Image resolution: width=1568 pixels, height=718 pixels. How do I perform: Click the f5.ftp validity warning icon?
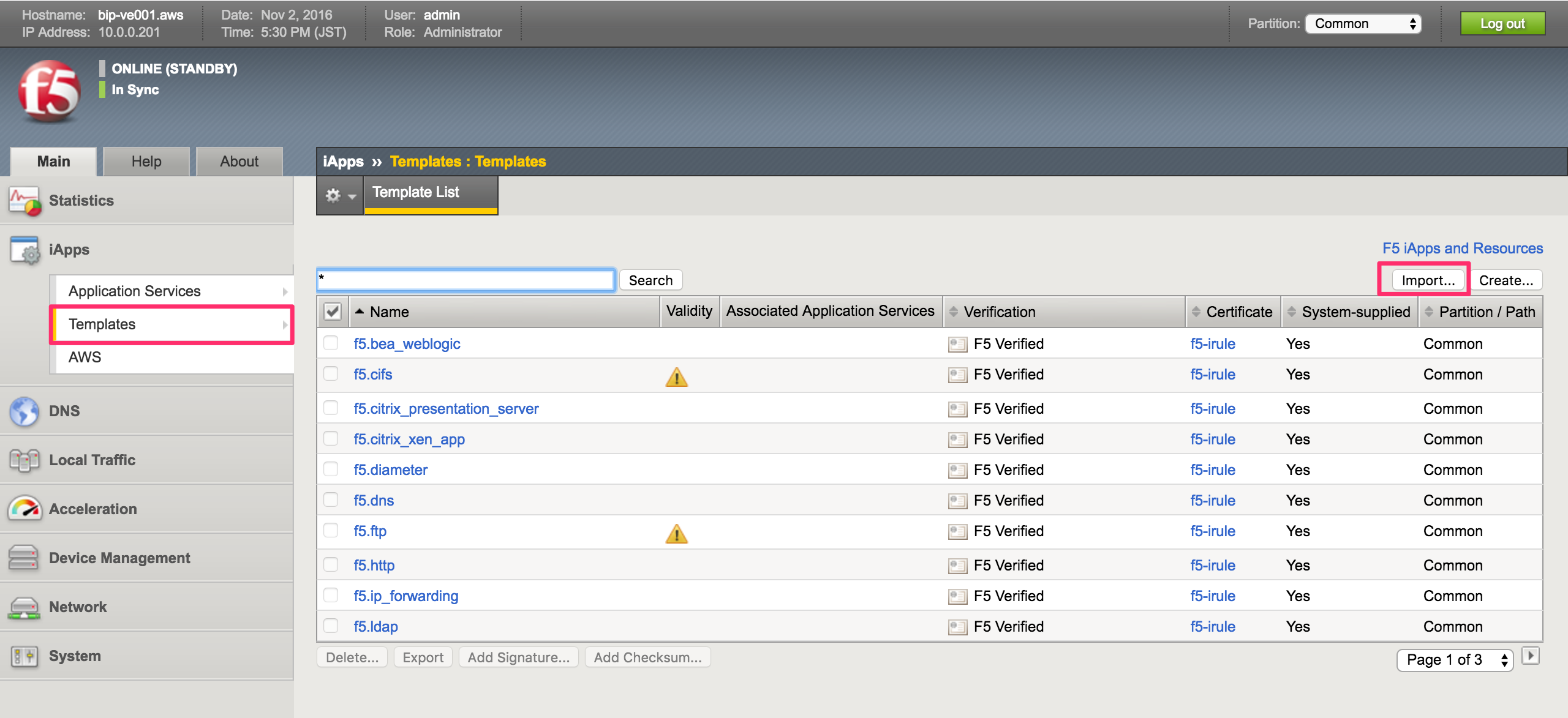click(x=676, y=533)
